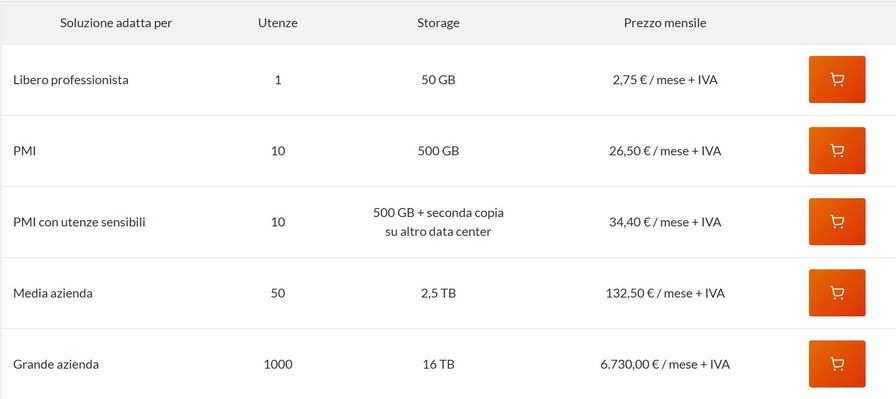Click the Storage column header
Viewport: 896px width, 399px height.
(x=438, y=23)
